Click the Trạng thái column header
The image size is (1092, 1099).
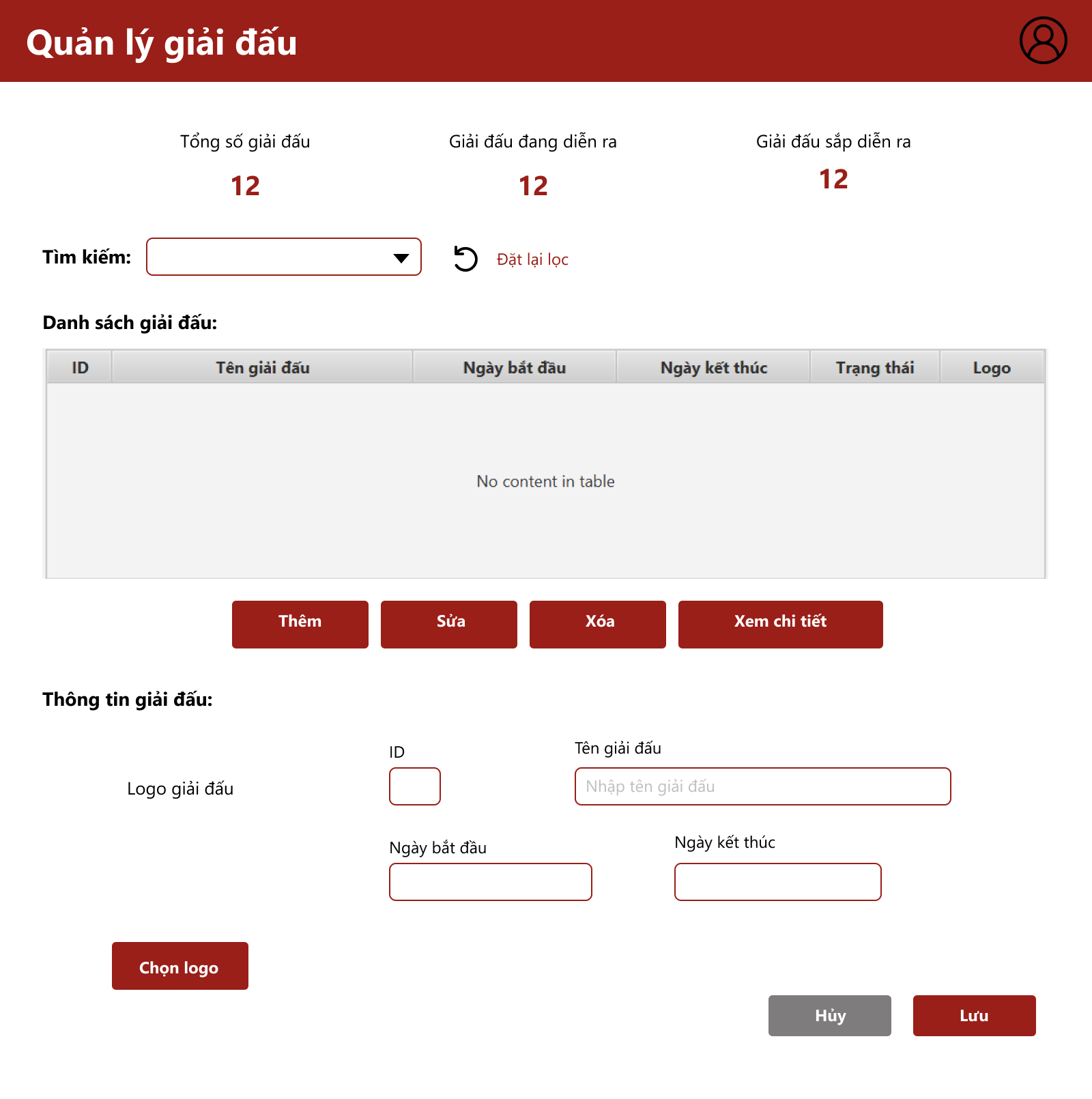click(874, 367)
